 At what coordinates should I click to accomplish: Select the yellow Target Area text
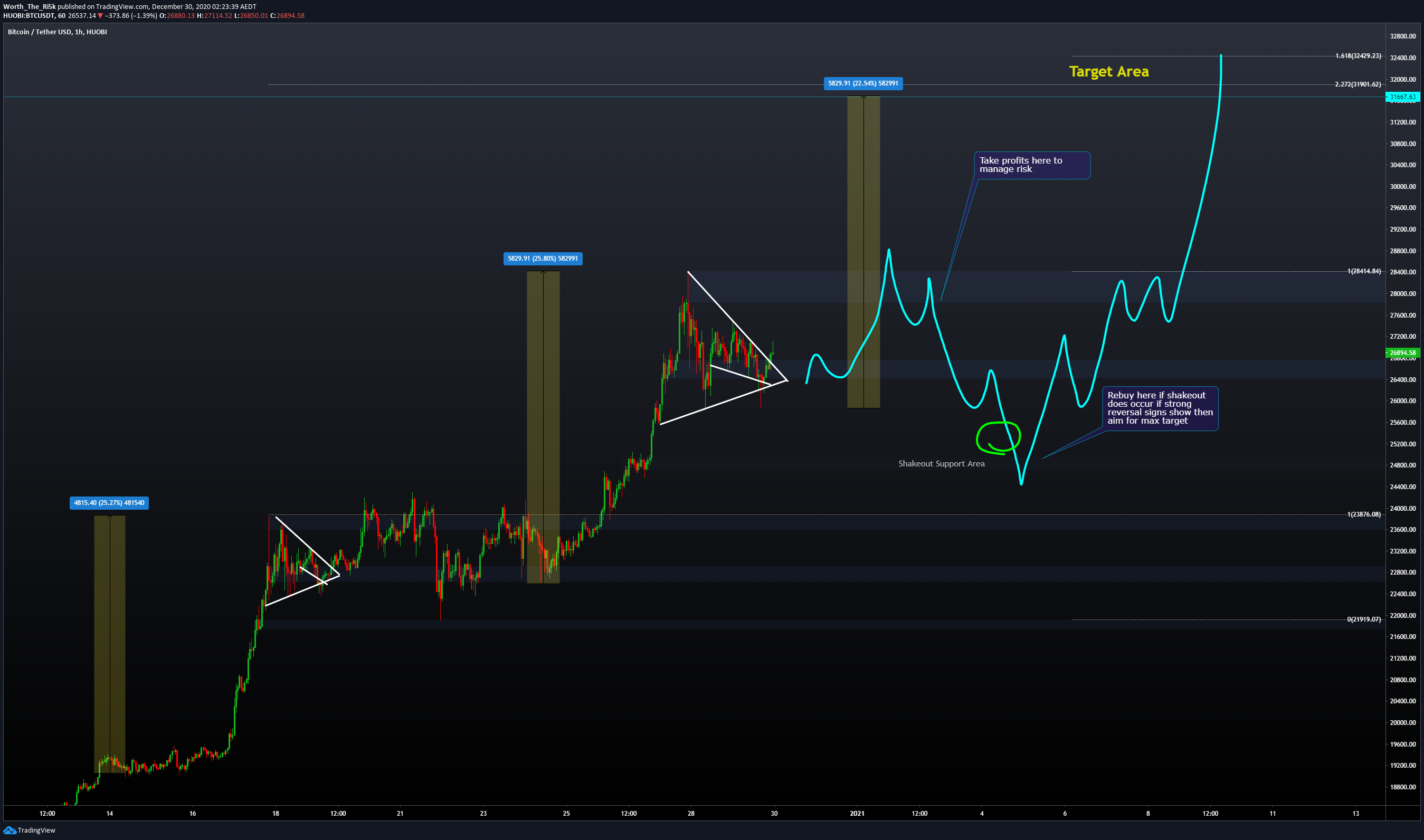[1108, 72]
